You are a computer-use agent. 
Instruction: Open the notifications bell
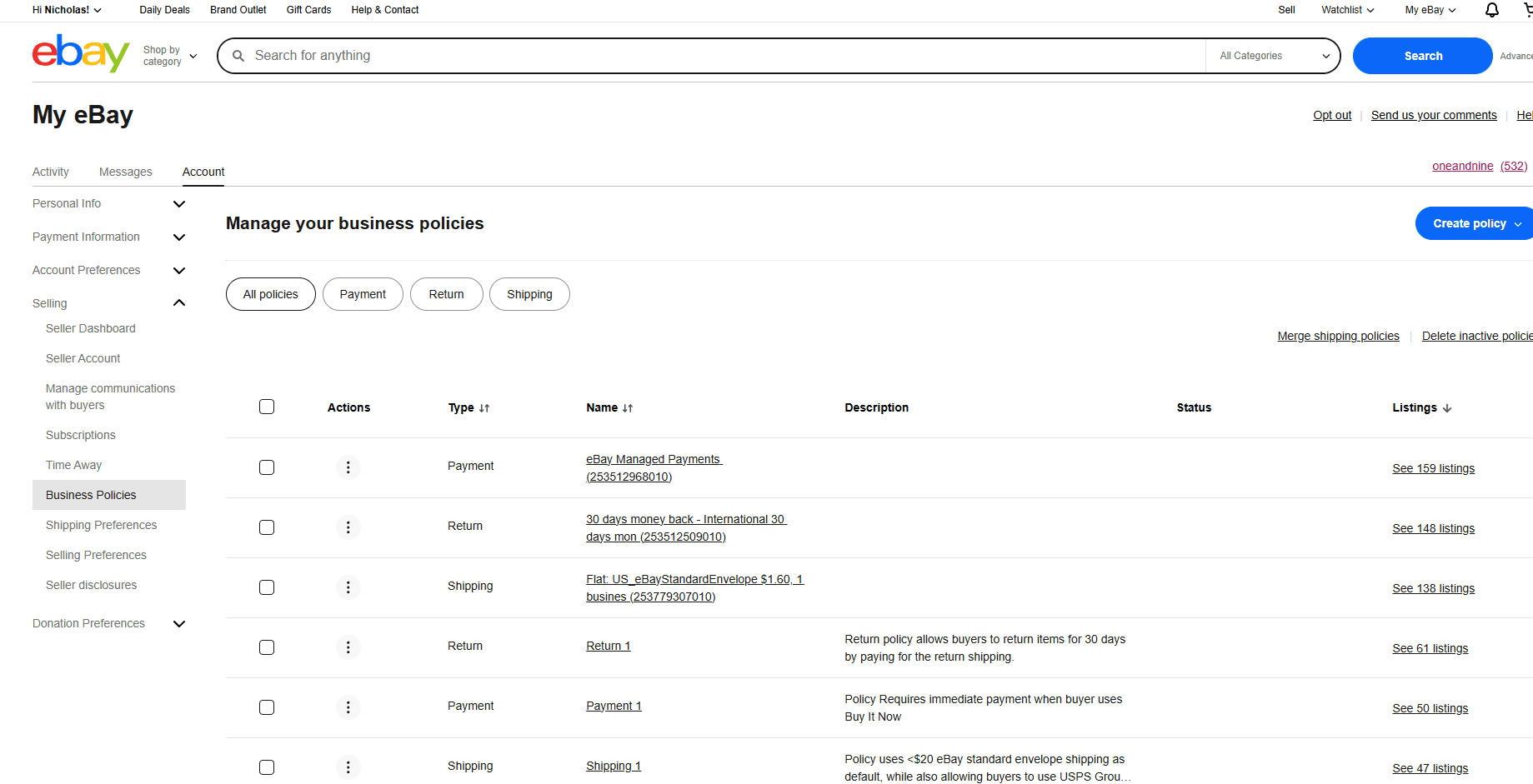click(1491, 10)
